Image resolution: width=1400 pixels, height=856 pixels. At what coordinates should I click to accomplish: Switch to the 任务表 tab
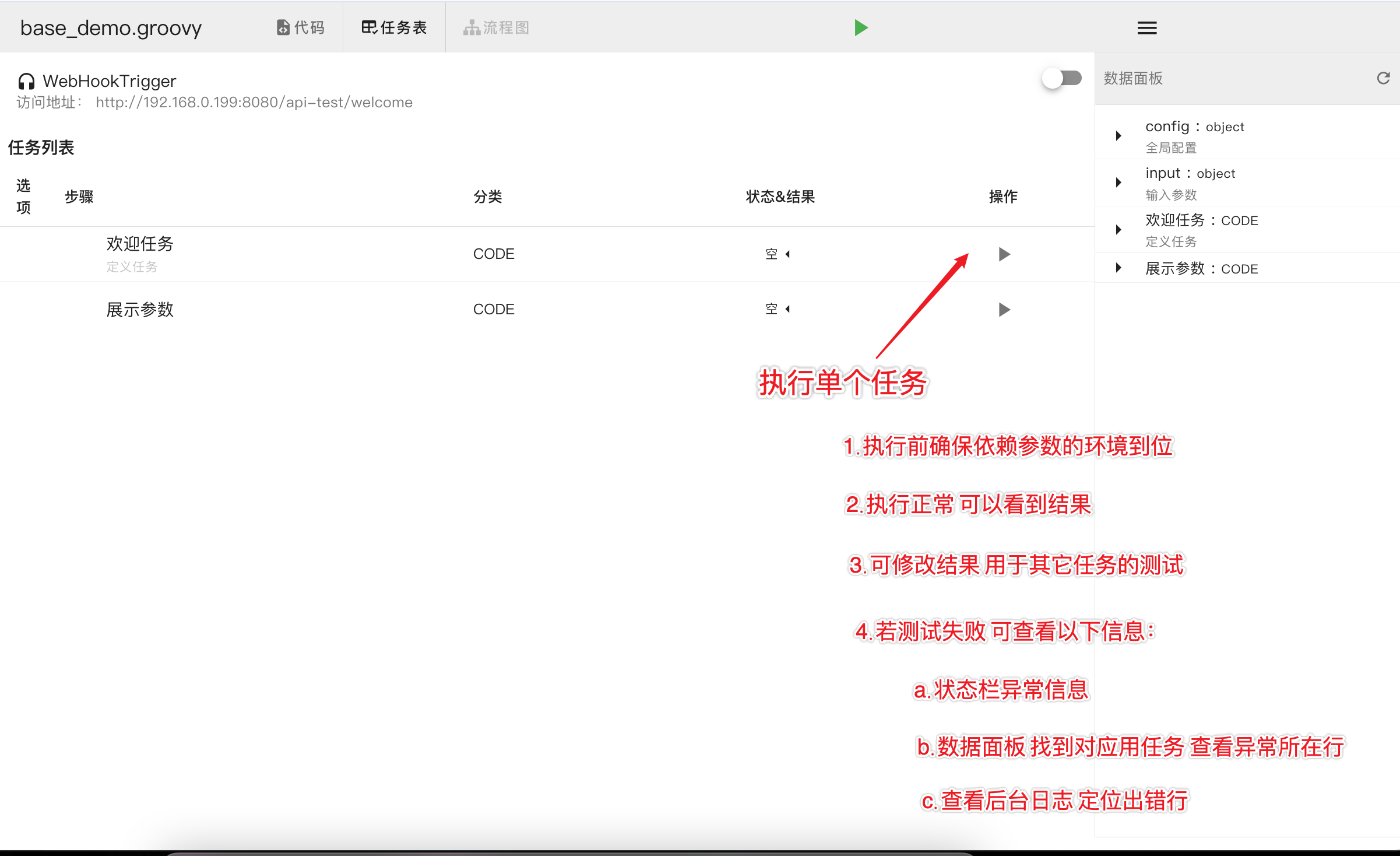(395, 27)
